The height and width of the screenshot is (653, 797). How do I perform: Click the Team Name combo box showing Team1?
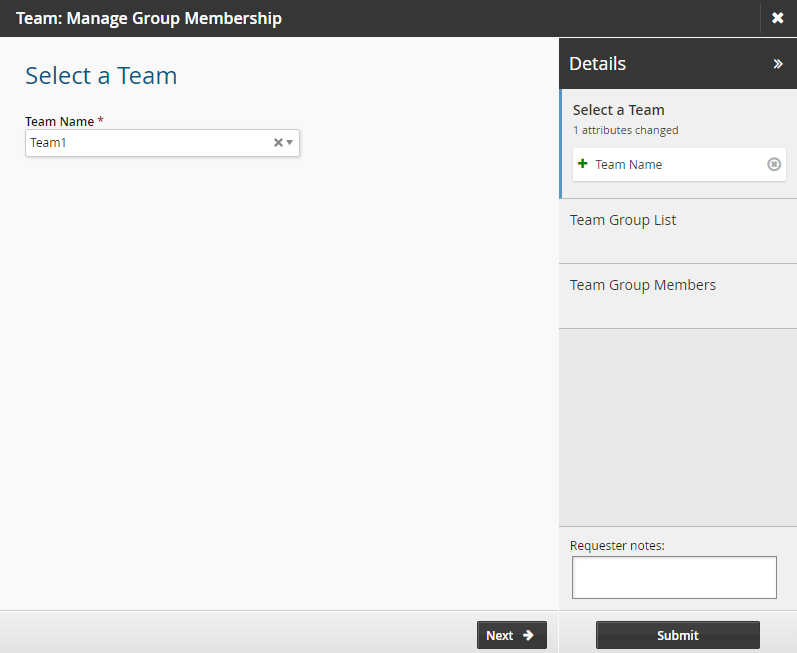click(150, 143)
